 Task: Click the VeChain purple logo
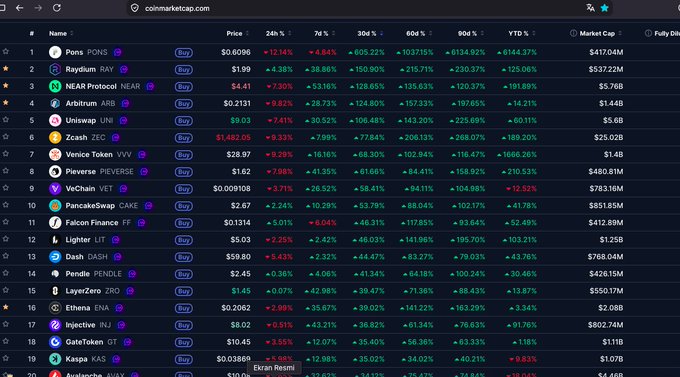[55, 189]
